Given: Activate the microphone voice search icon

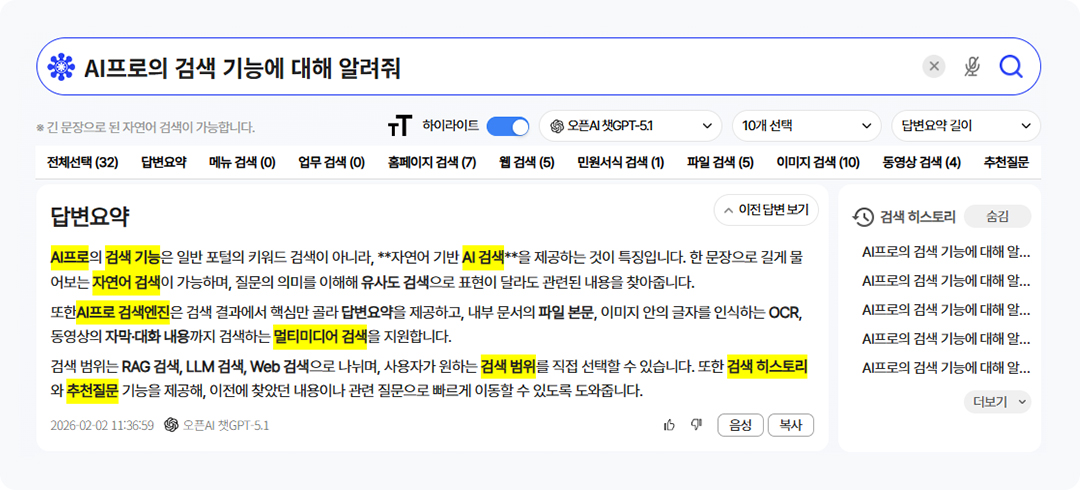Looking at the screenshot, I should pos(971,67).
